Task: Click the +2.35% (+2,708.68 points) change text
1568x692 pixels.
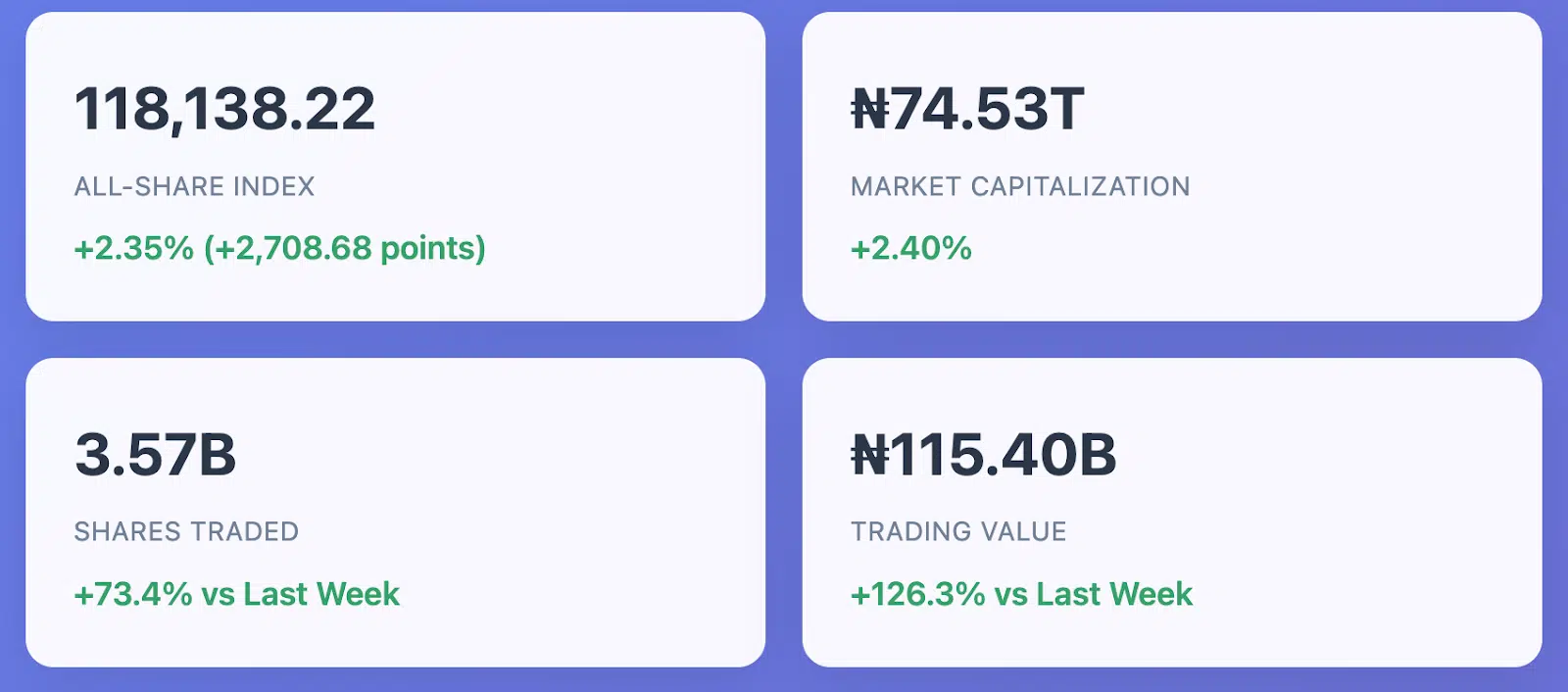Action: (x=280, y=248)
